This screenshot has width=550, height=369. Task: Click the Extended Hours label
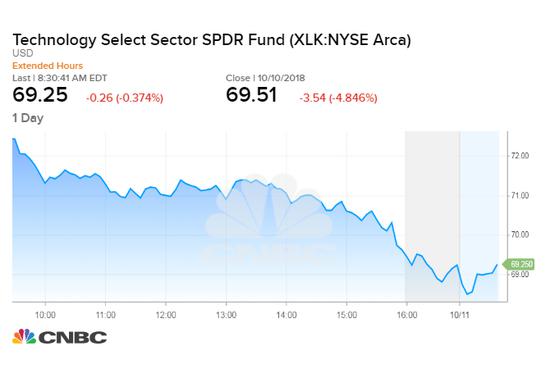click(x=48, y=66)
